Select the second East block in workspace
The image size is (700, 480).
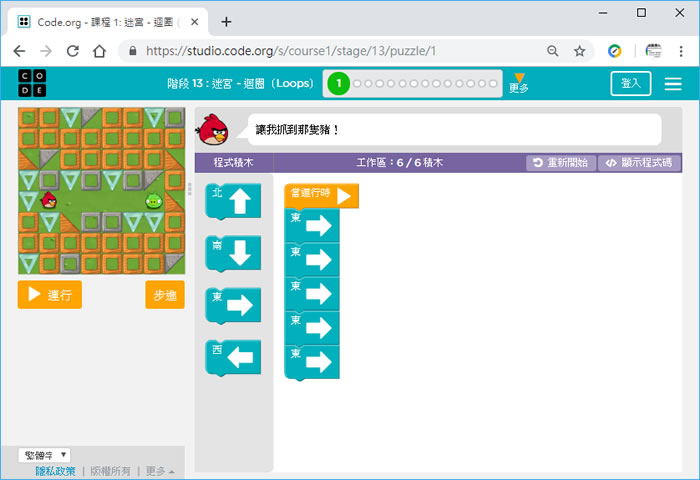point(312,260)
